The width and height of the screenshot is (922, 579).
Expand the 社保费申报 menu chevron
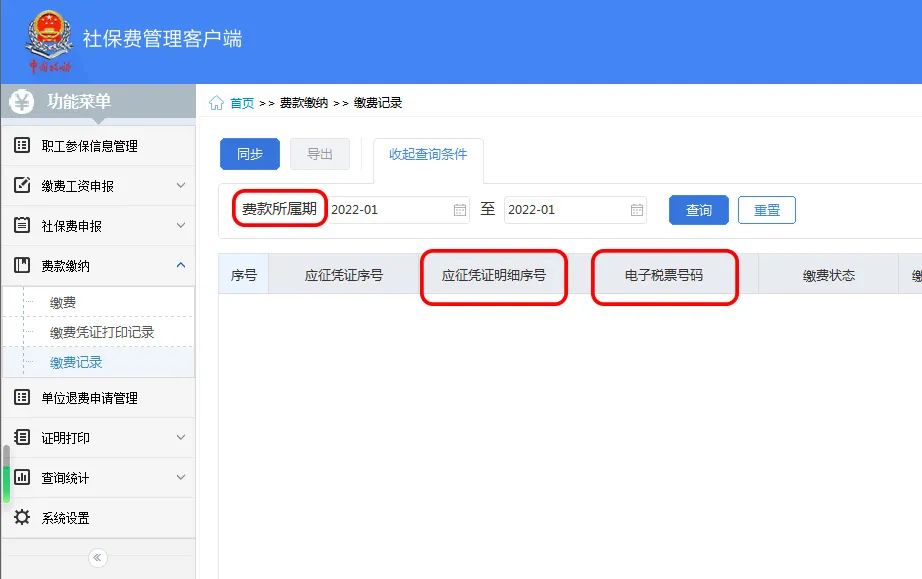coord(181,226)
